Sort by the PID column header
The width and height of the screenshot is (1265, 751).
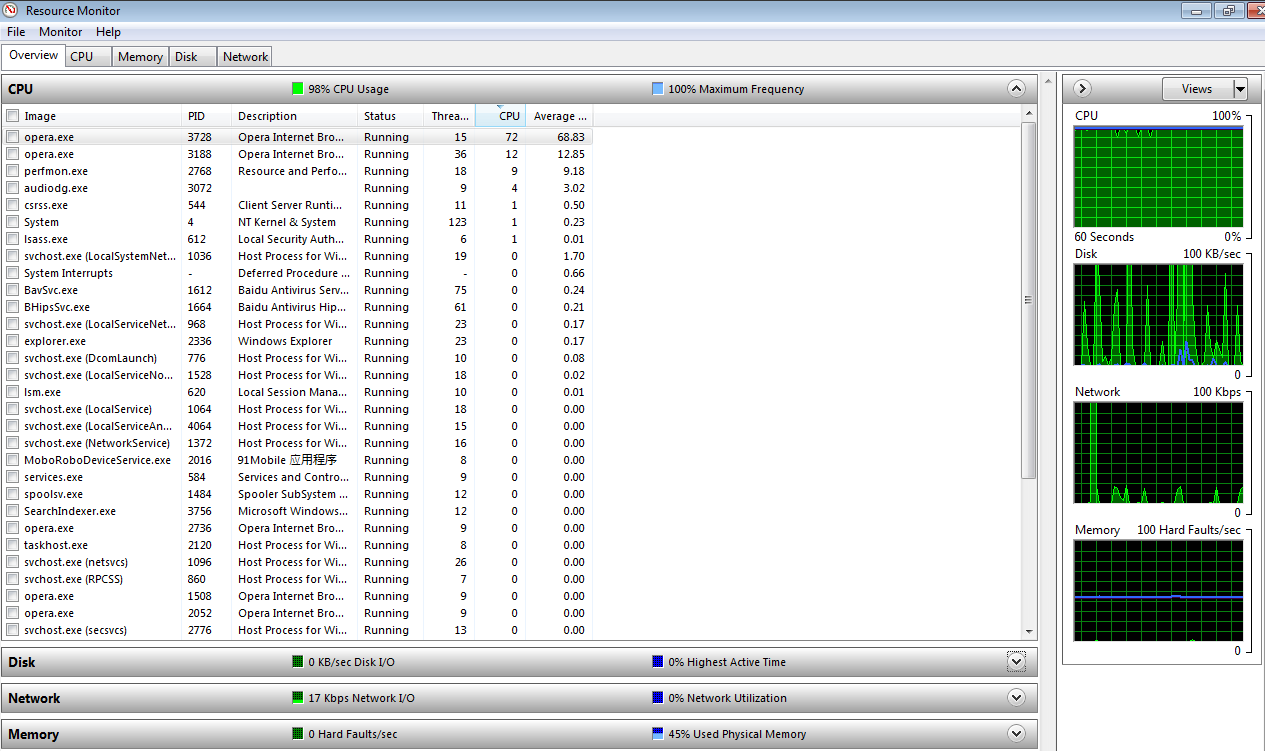pos(206,116)
